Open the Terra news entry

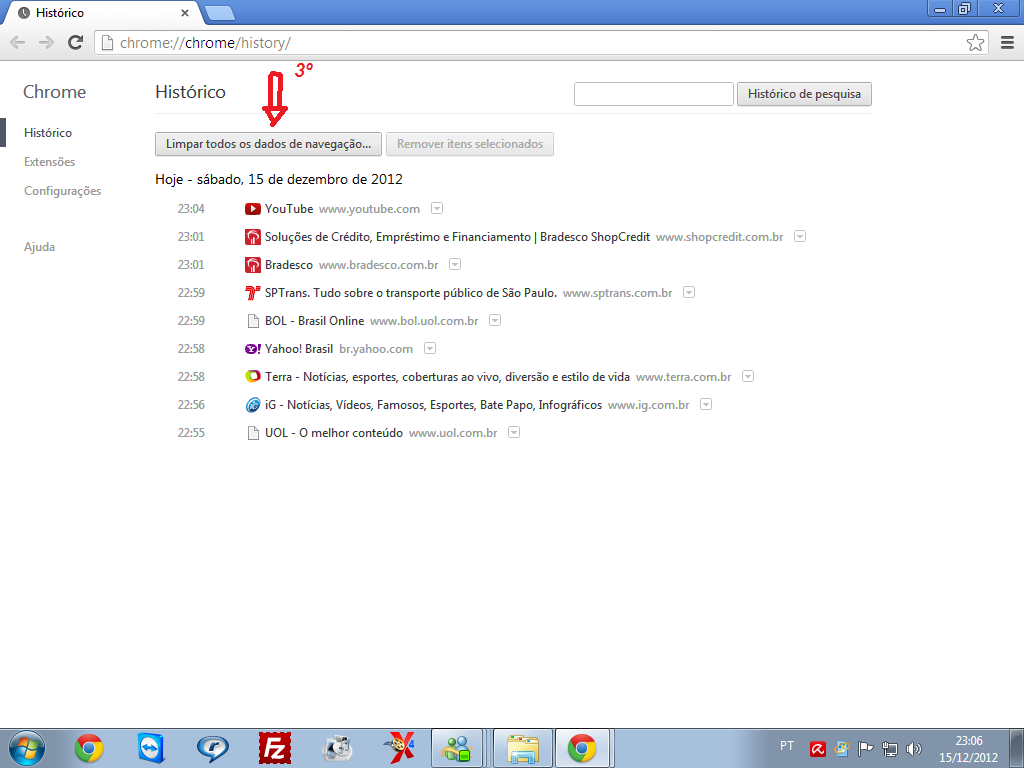point(447,377)
